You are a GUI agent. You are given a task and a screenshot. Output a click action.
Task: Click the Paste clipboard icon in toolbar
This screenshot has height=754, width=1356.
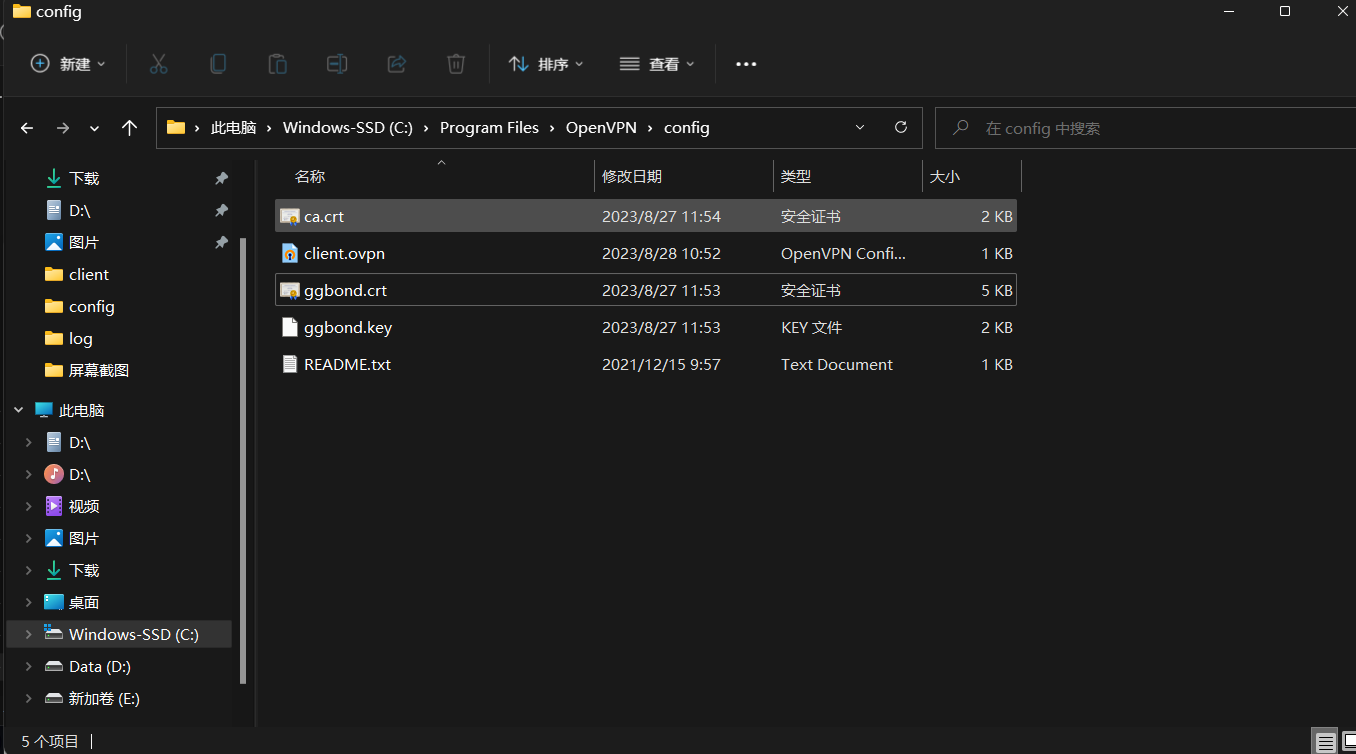tap(277, 64)
